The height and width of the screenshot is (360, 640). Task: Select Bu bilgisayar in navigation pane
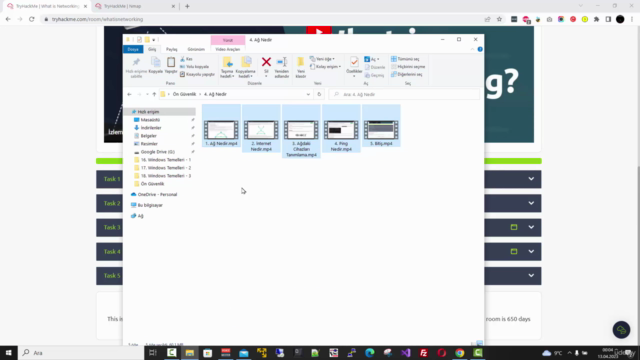(150, 205)
